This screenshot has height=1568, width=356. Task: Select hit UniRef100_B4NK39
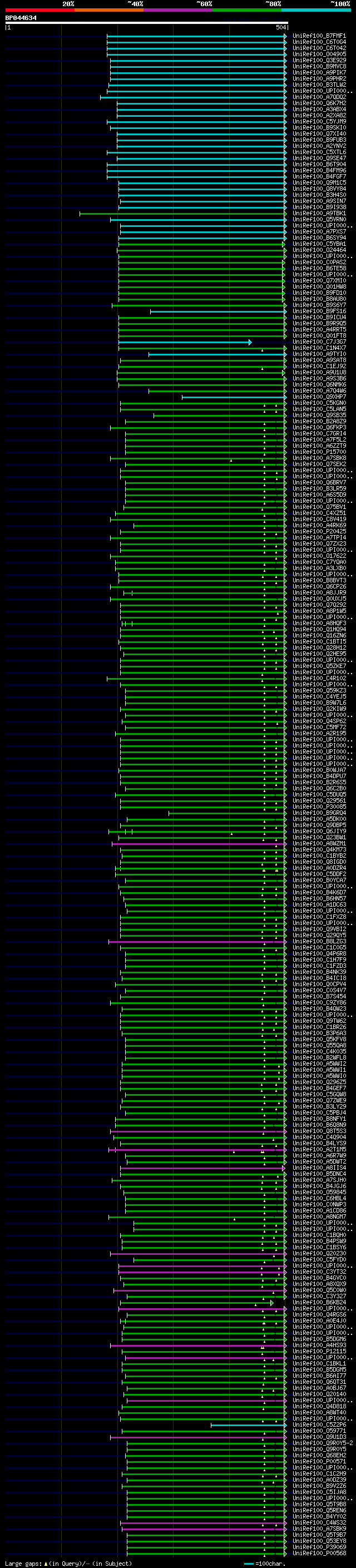tap(319, 972)
